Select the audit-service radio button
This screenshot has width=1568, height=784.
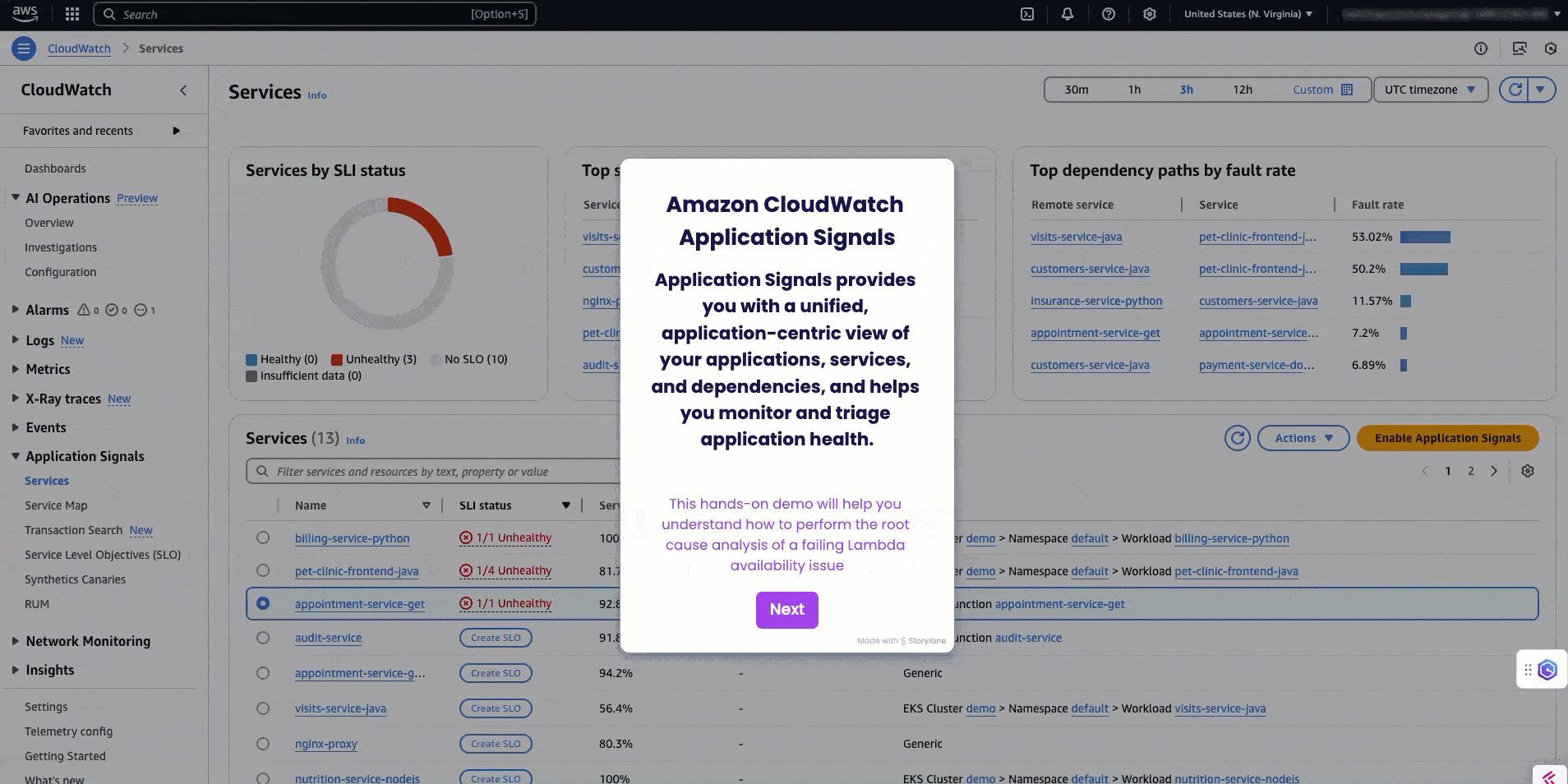pyautogui.click(x=263, y=638)
